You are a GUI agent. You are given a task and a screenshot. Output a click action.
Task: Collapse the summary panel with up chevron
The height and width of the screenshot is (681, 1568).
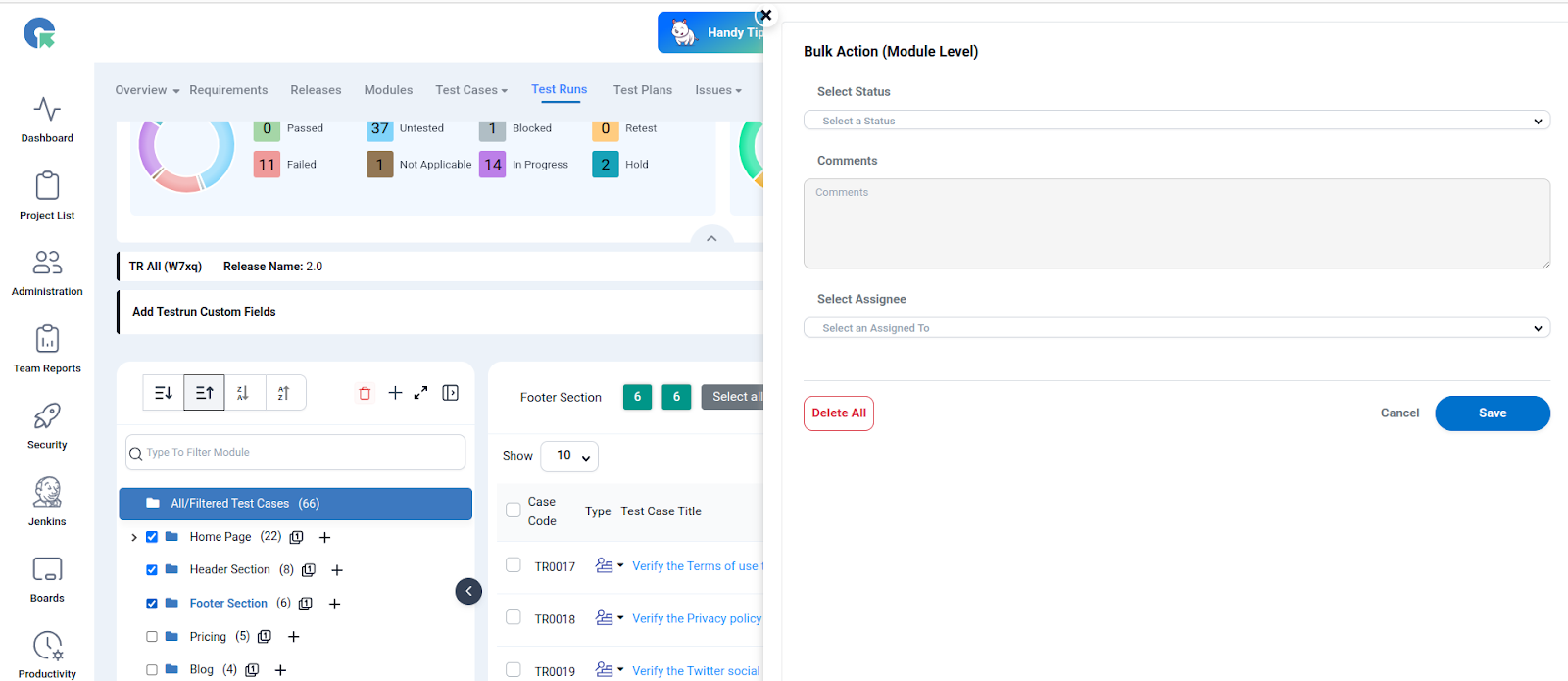pos(711,238)
